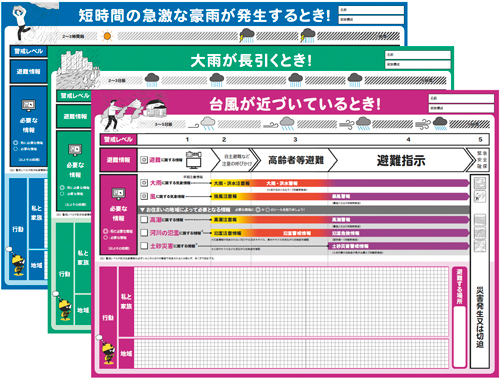Viewport: 500px width, 379px height.
Task: Click the map thumbnail beside the 風 row
Action: [x=480, y=197]
